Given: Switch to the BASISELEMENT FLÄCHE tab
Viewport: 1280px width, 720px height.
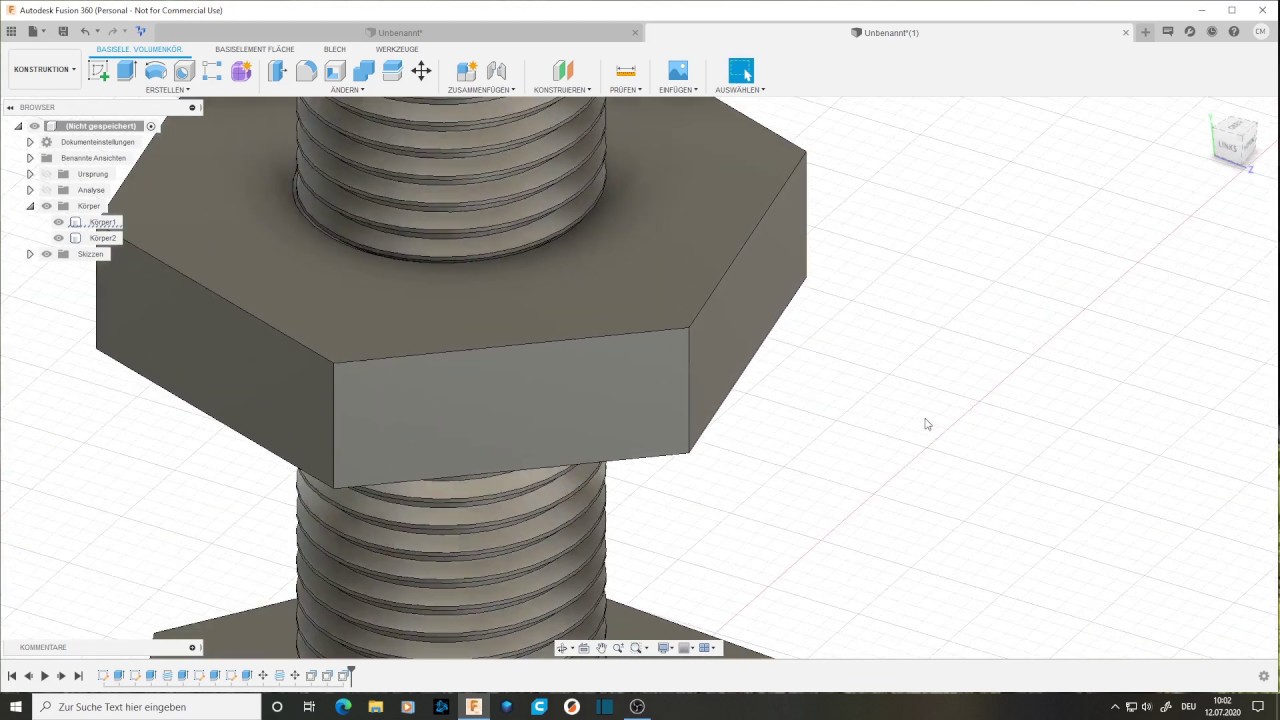Looking at the screenshot, I should [254, 49].
